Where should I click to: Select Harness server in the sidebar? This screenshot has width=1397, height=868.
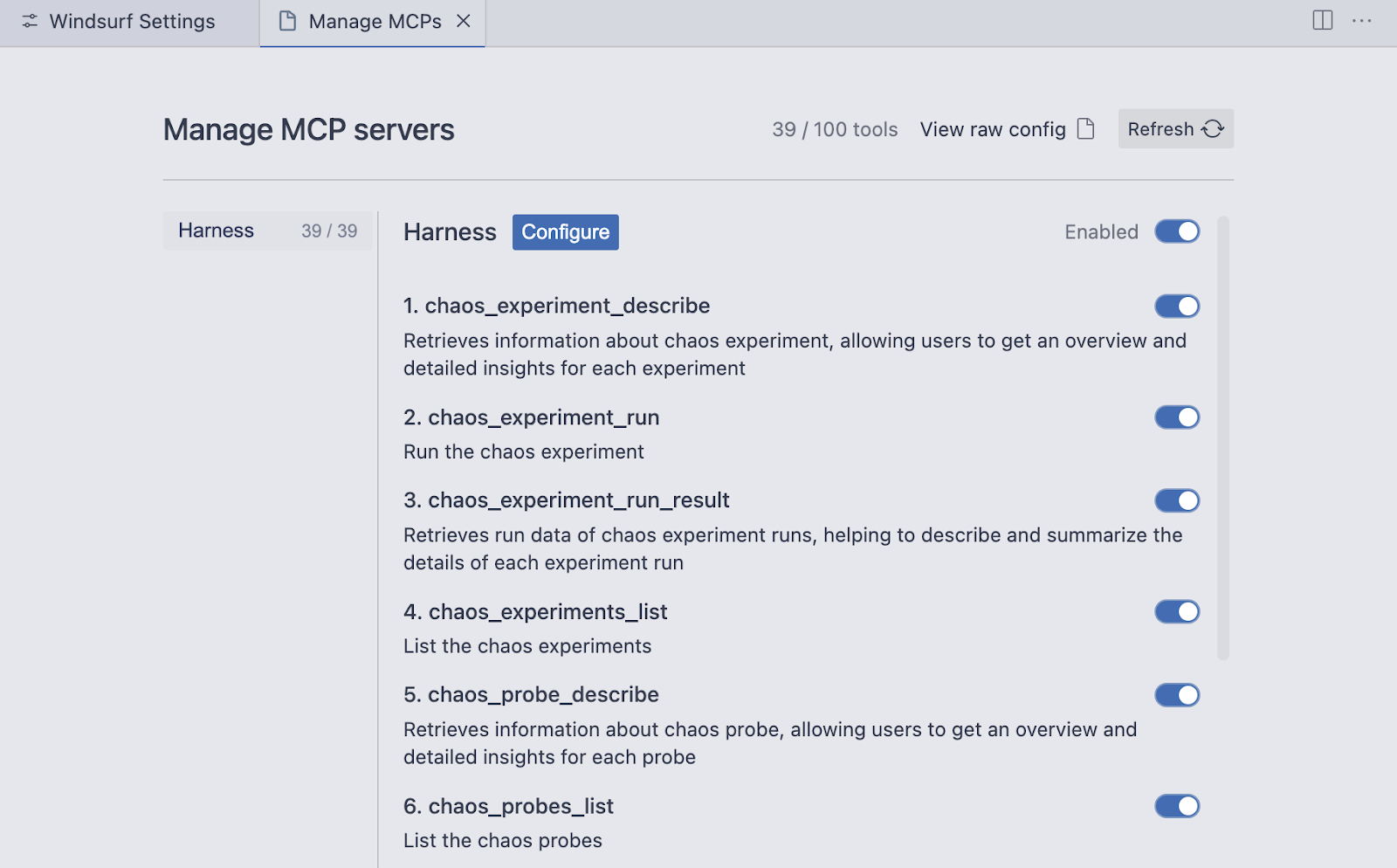tap(267, 231)
